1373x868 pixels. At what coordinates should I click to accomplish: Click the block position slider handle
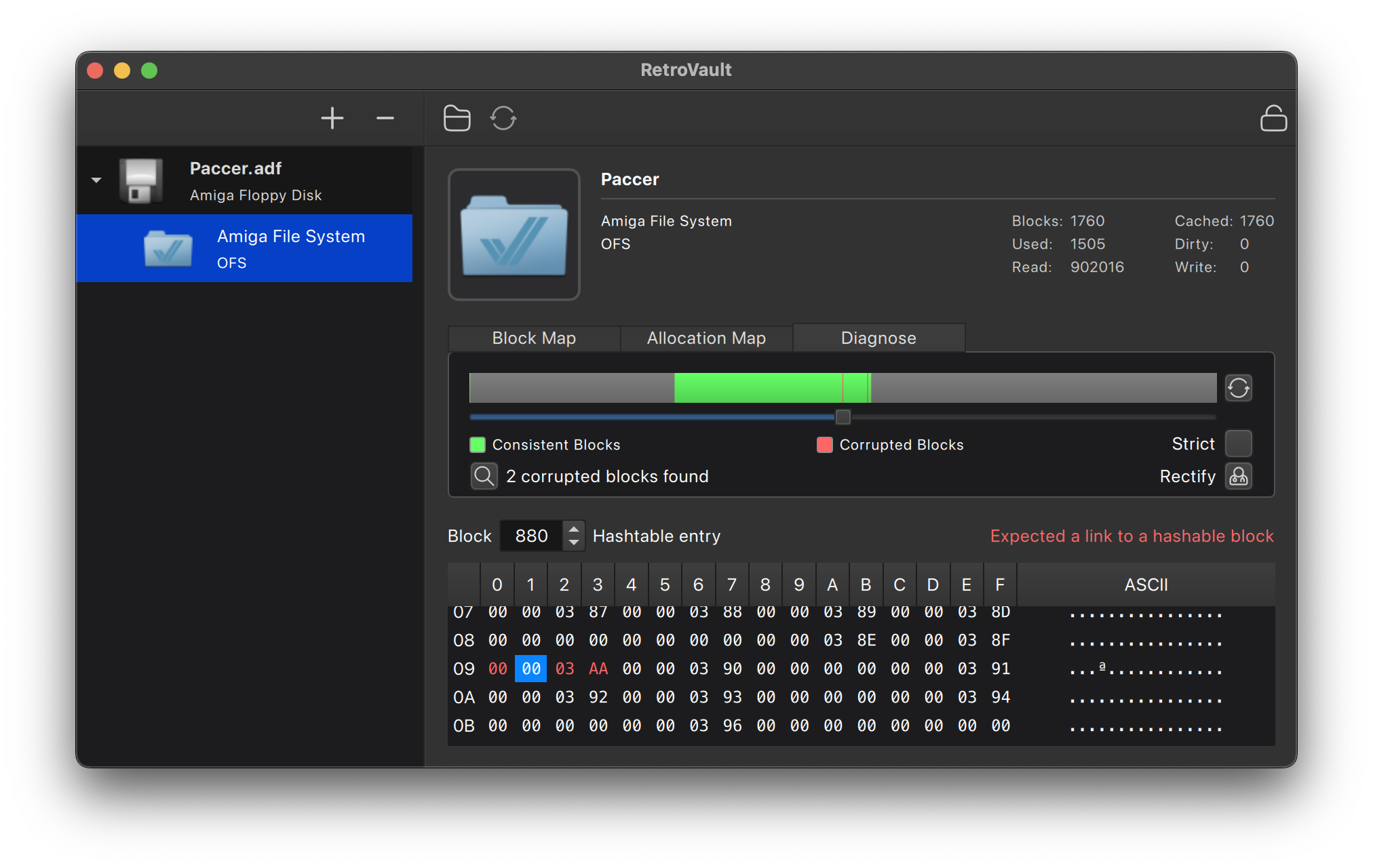(843, 417)
